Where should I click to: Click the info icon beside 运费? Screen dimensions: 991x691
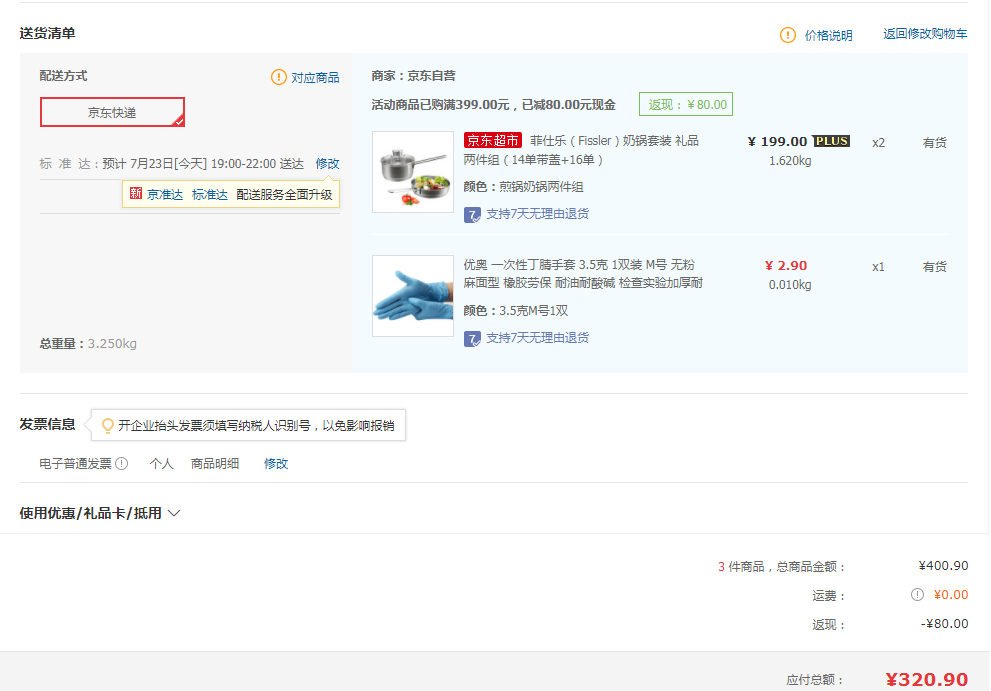coord(917,595)
